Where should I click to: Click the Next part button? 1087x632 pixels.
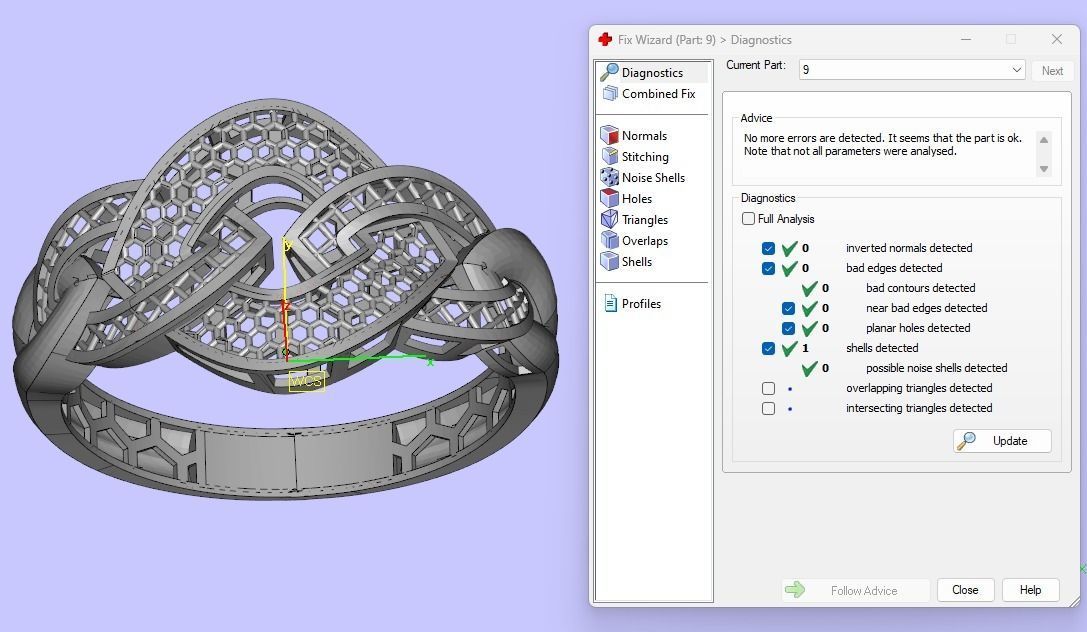coord(1052,70)
